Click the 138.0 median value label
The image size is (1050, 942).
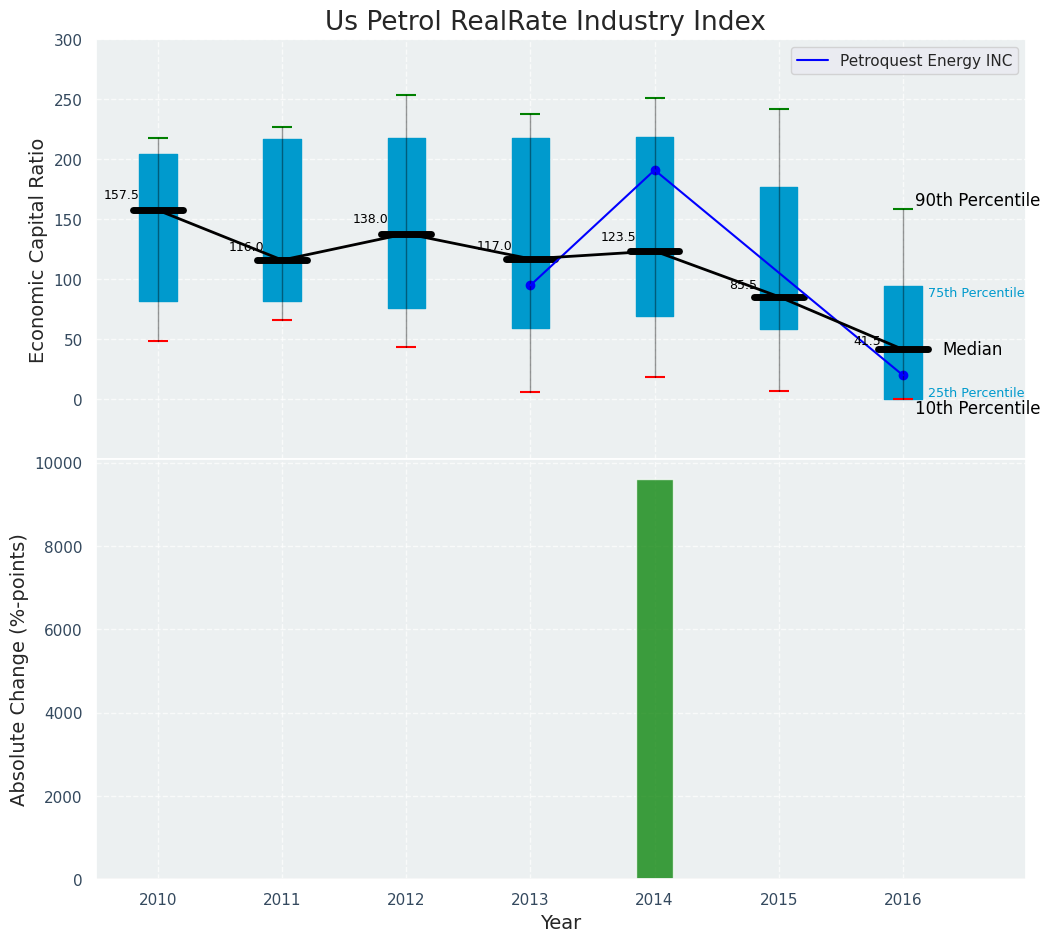click(370, 219)
